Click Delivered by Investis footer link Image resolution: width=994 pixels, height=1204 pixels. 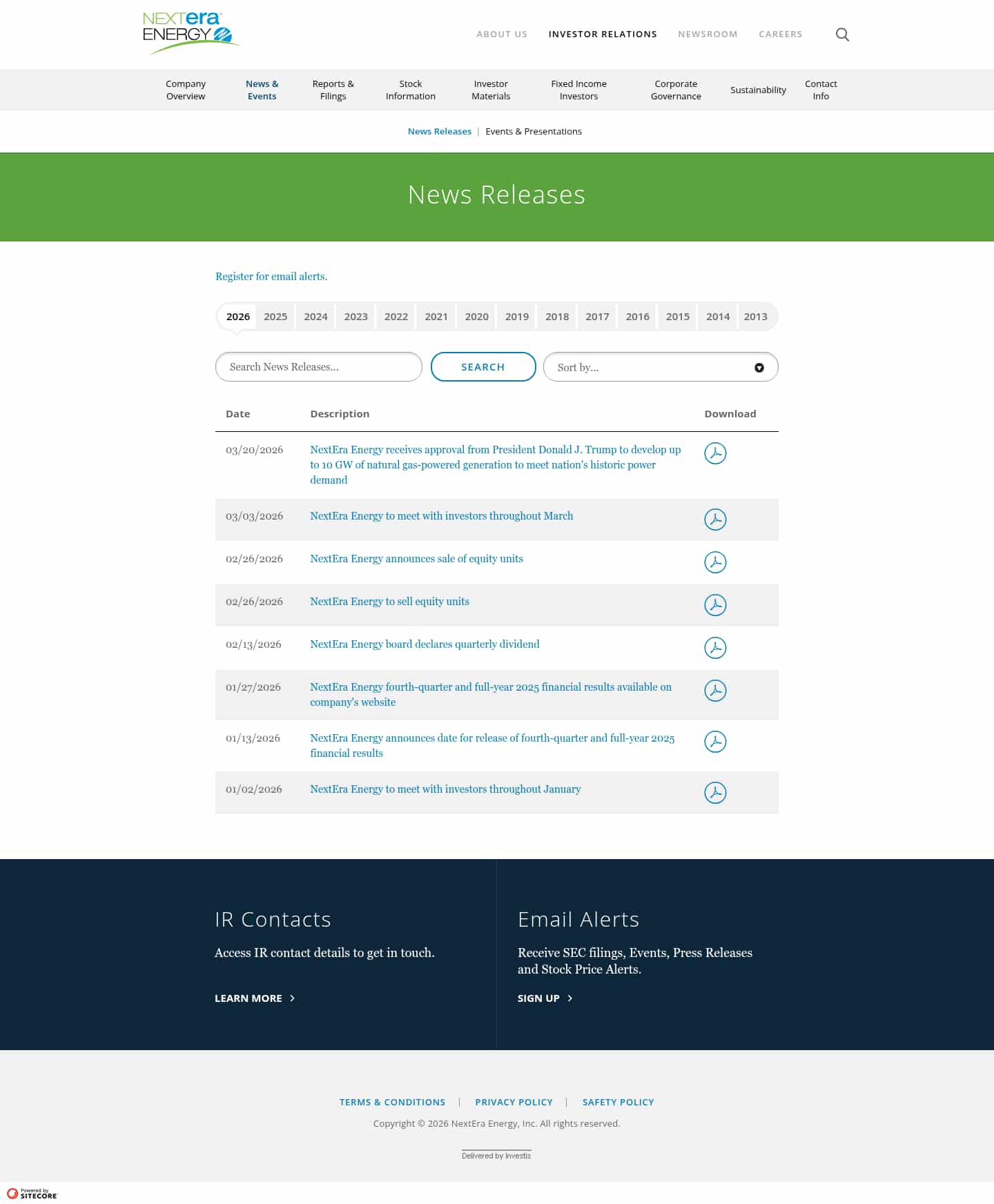[496, 1156]
